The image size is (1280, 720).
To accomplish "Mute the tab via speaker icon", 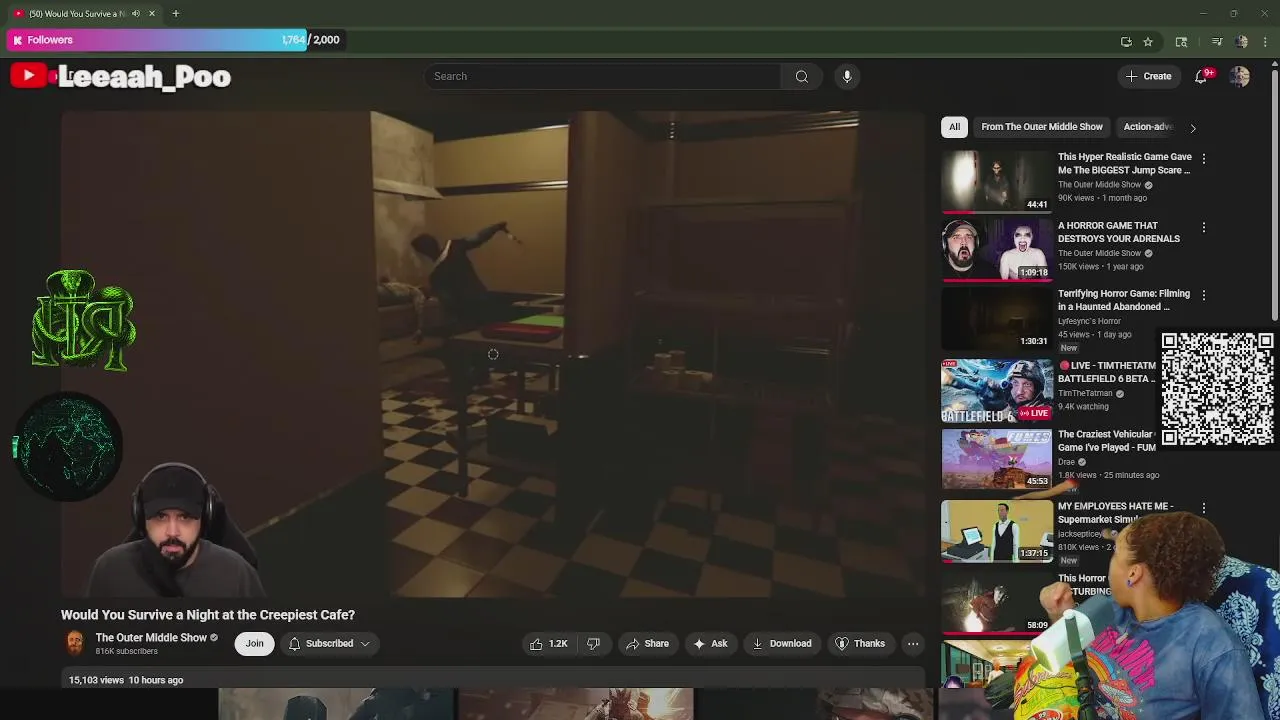I will (136, 13).
